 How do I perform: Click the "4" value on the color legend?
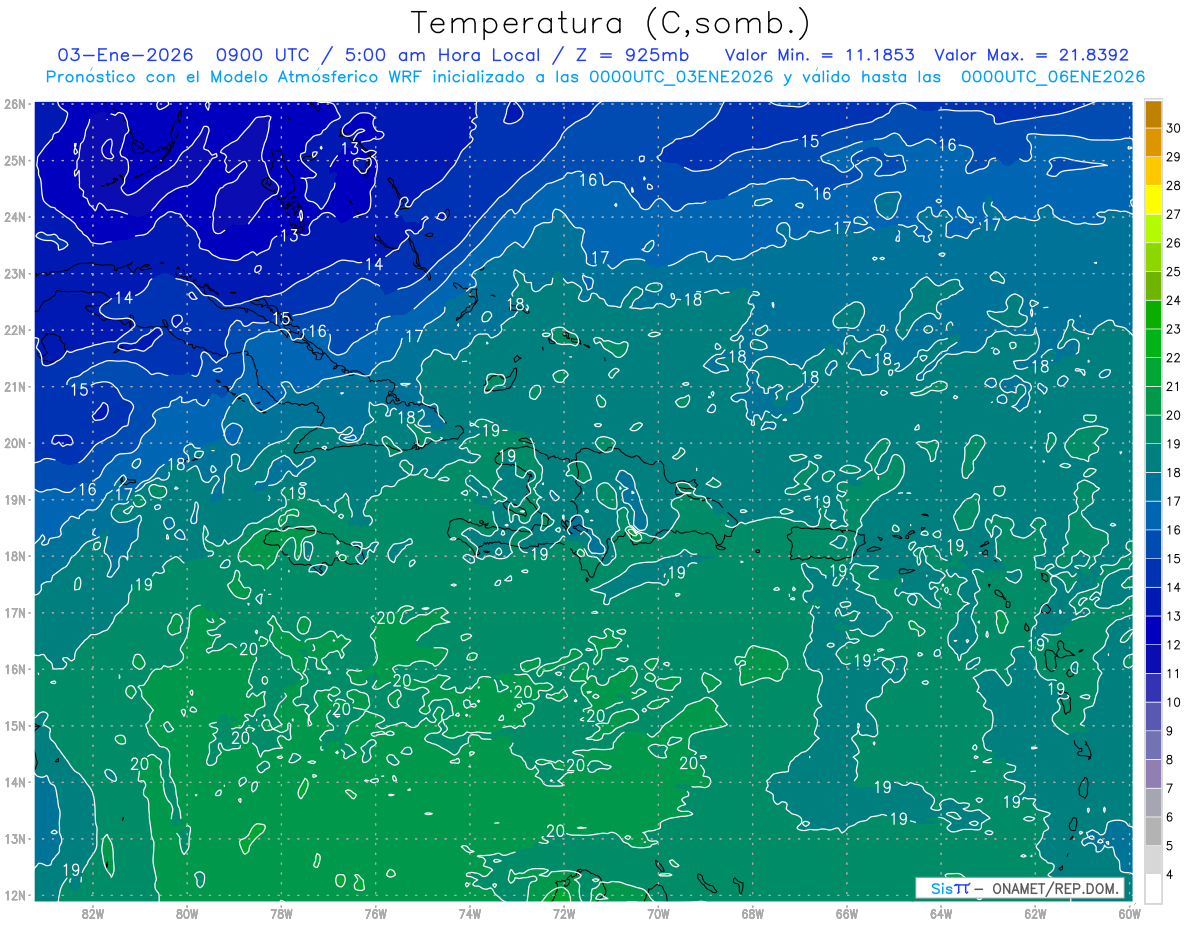[1171, 875]
